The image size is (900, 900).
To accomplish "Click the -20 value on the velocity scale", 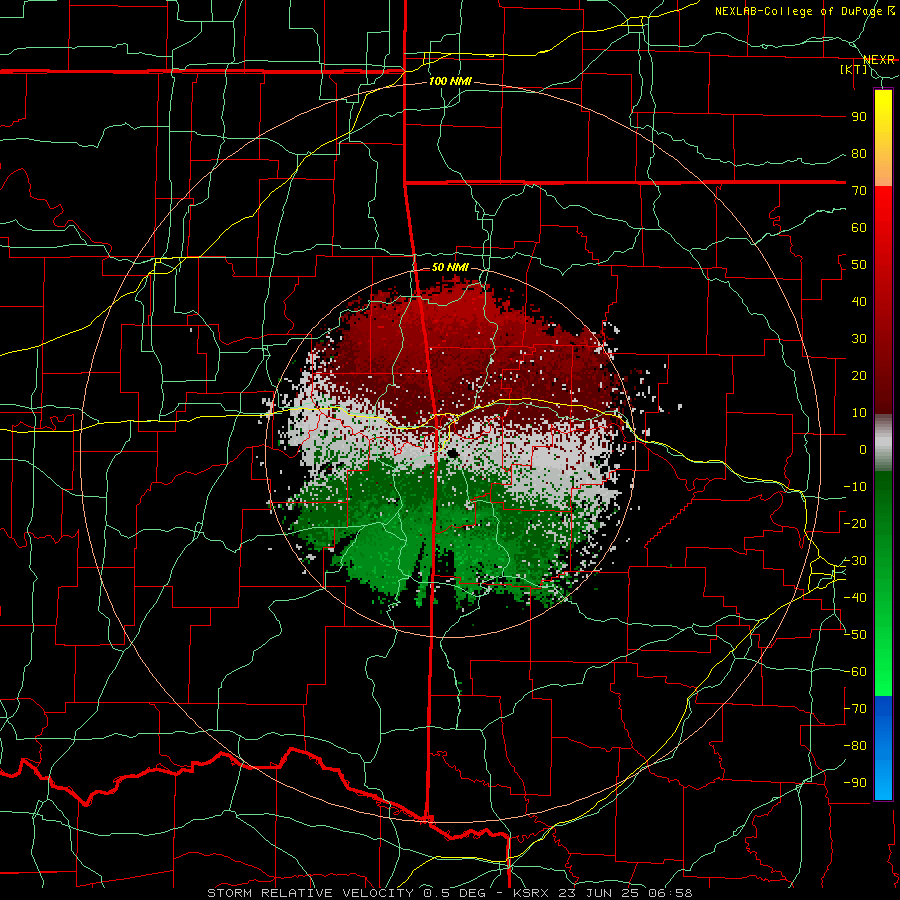I will 855,523.
